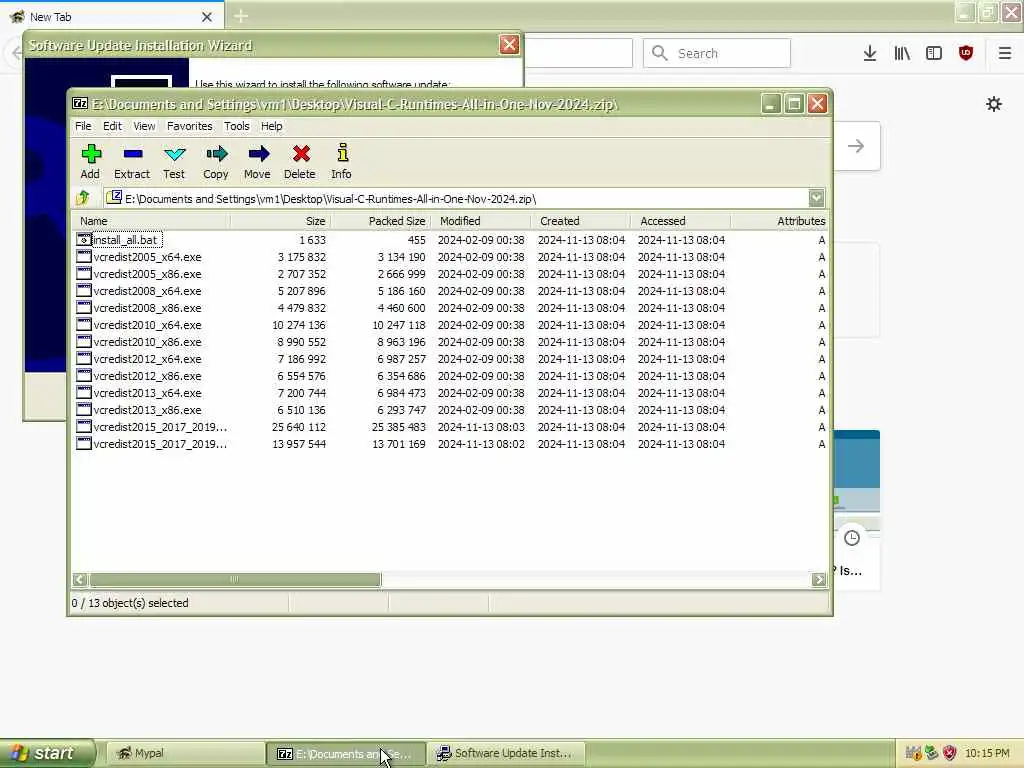Click the Add toolbar icon in 7-Zip

click(x=91, y=154)
